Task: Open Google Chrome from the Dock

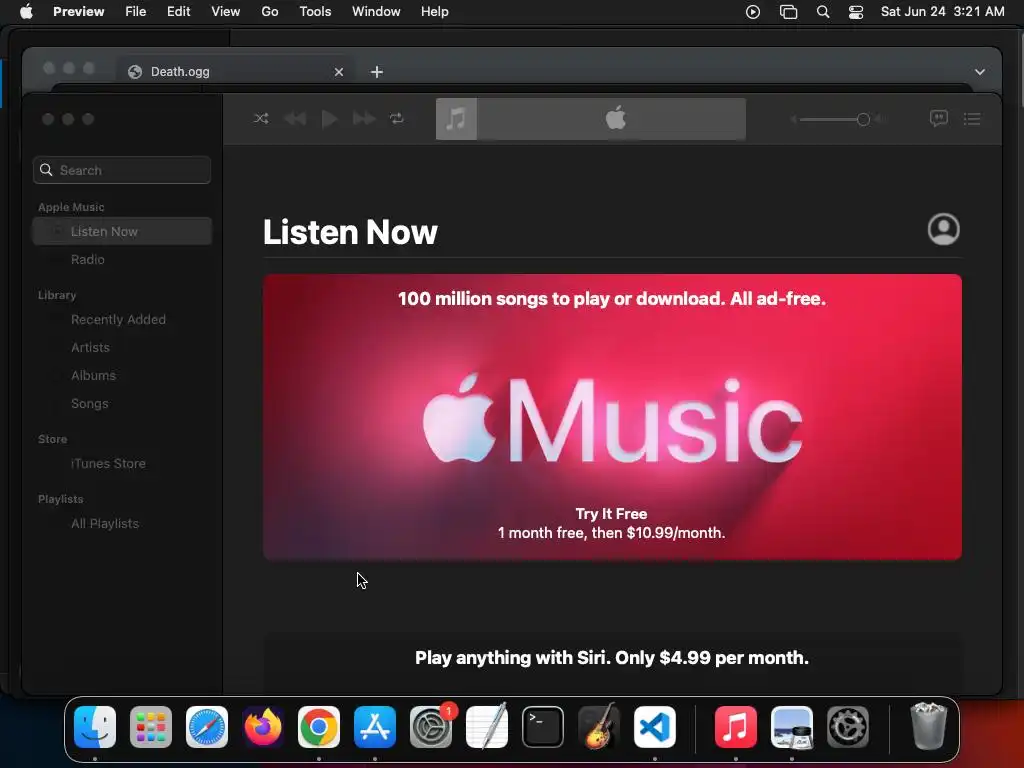Action: (319, 727)
